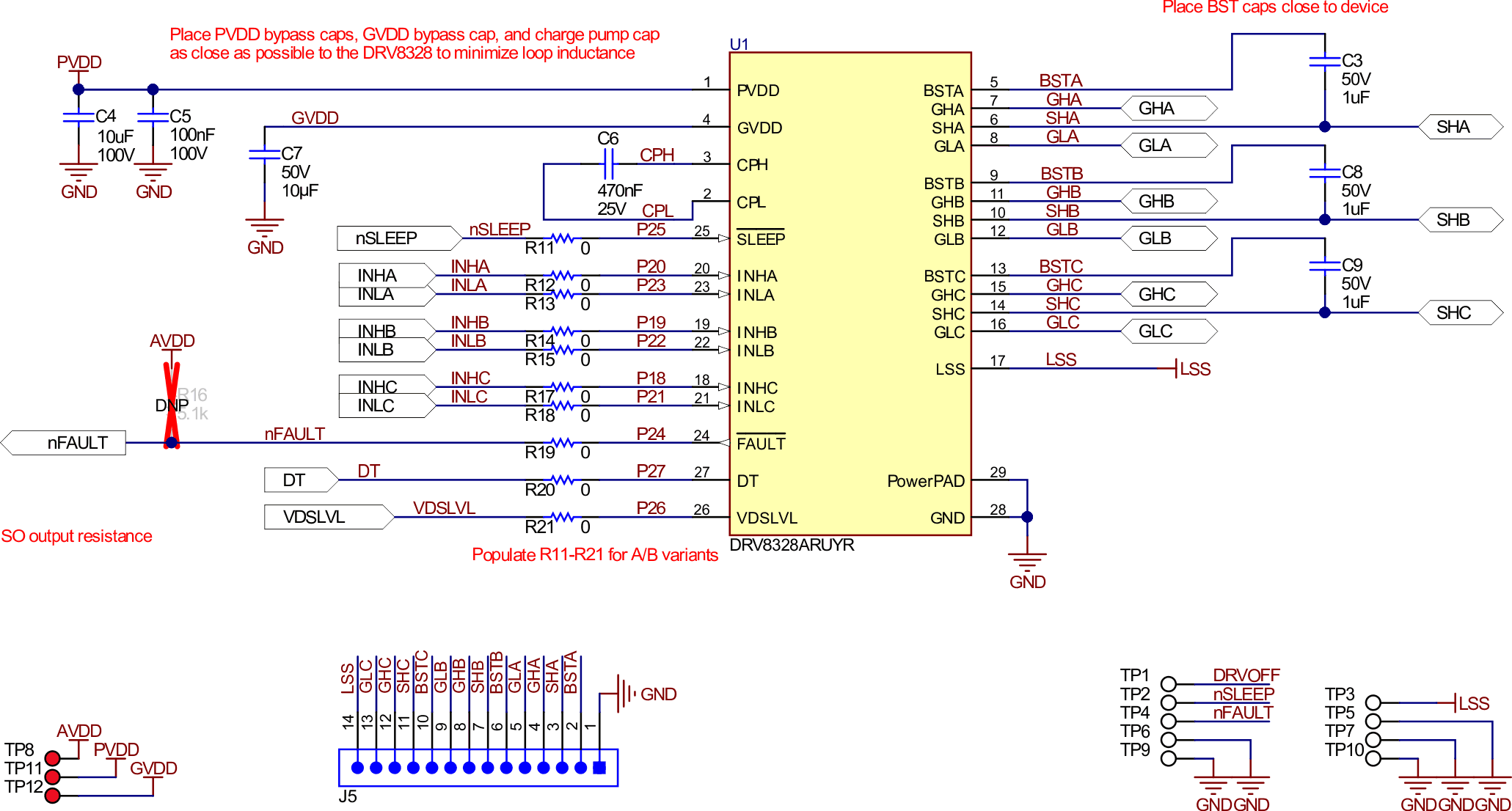
Task: Click square pin 1 of header J5
Action: click(599, 768)
